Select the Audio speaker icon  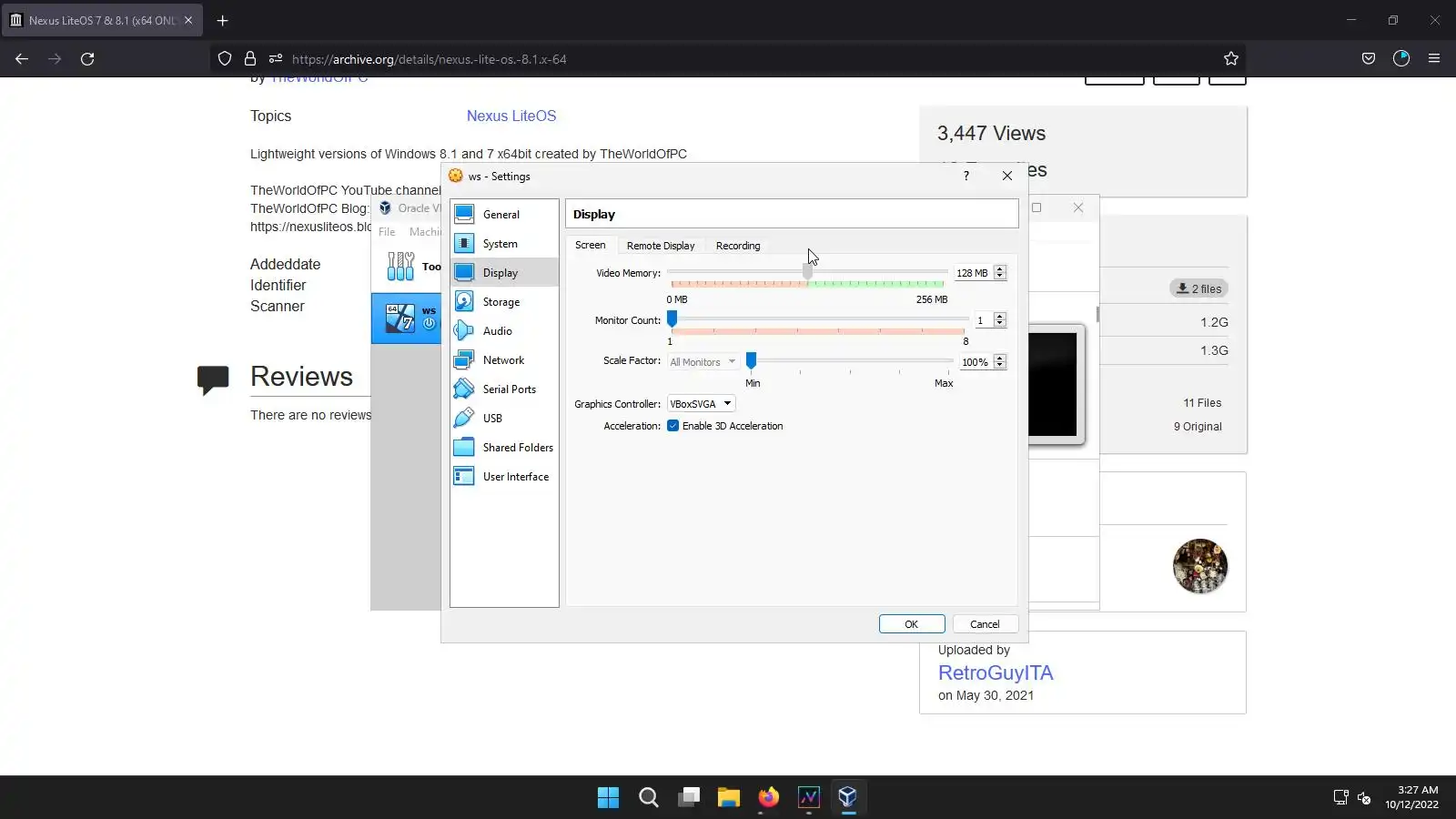click(464, 330)
